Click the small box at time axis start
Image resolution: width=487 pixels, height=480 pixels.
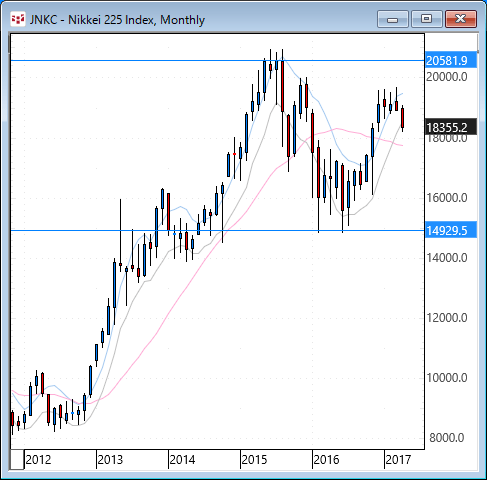click(17, 459)
